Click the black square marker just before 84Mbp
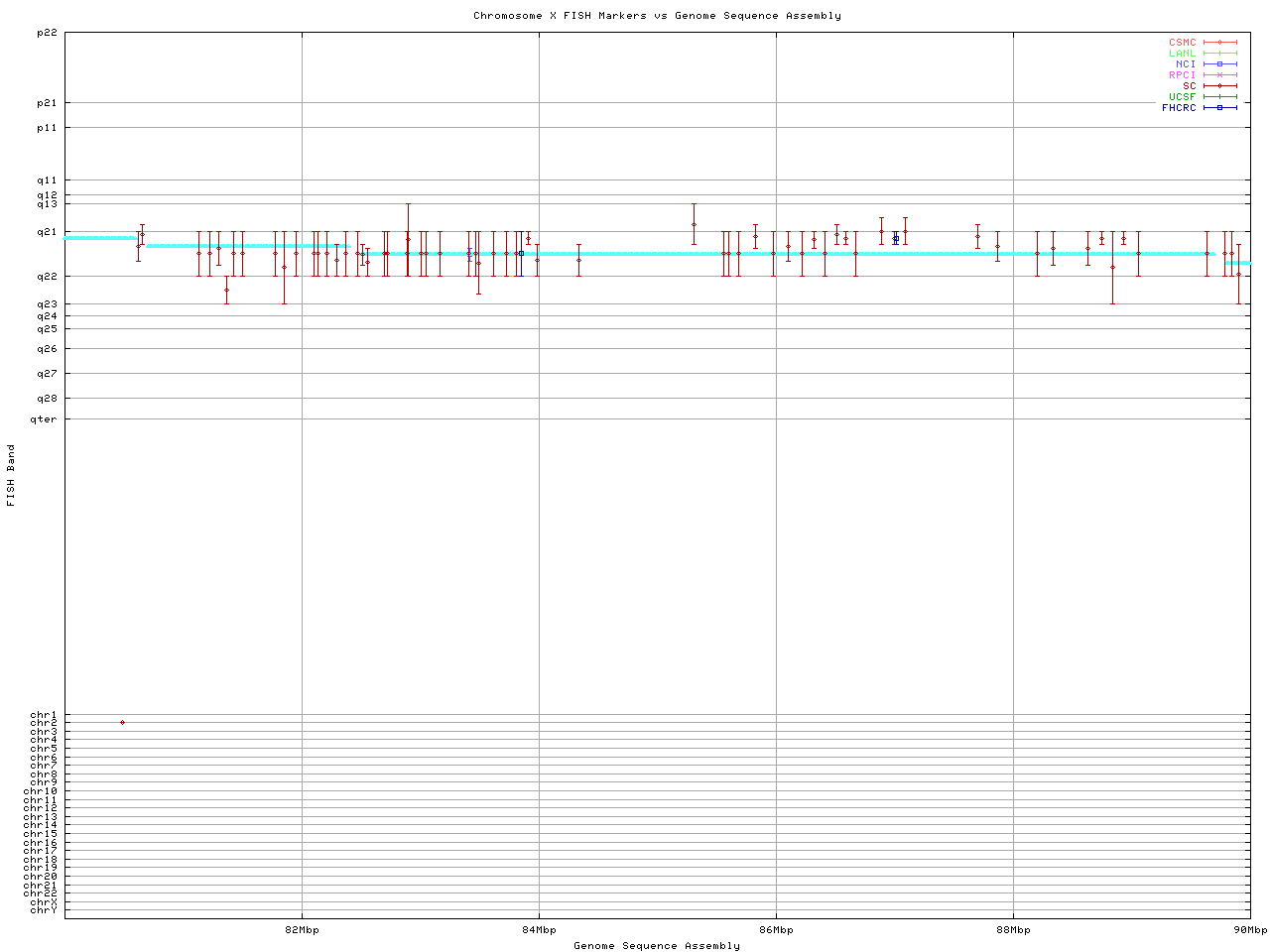This screenshot has width=1270, height=952. (x=521, y=253)
